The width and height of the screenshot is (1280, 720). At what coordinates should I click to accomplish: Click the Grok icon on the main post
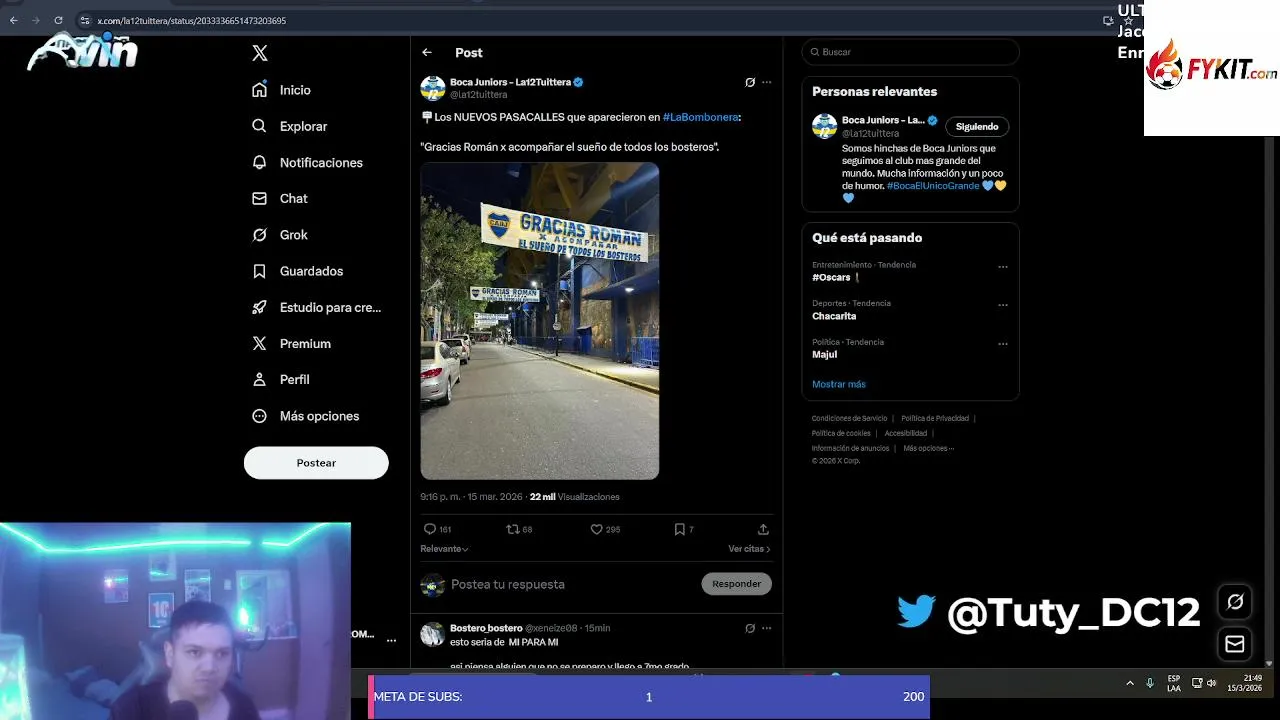pyautogui.click(x=750, y=82)
